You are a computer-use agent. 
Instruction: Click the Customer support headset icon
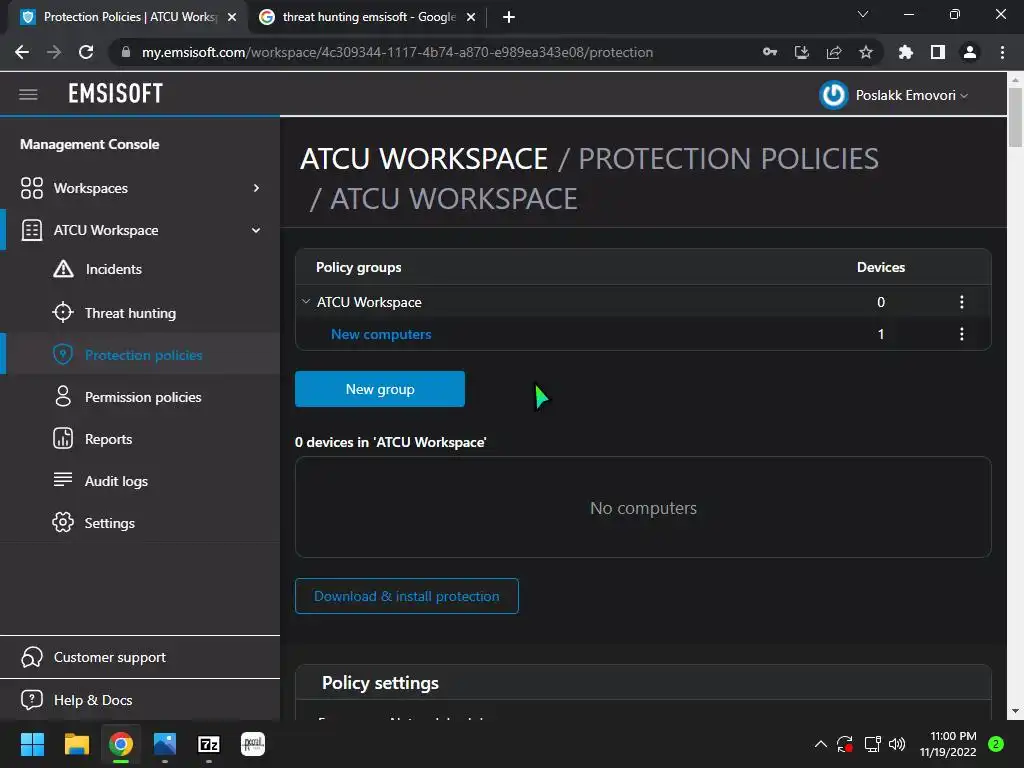(31, 657)
